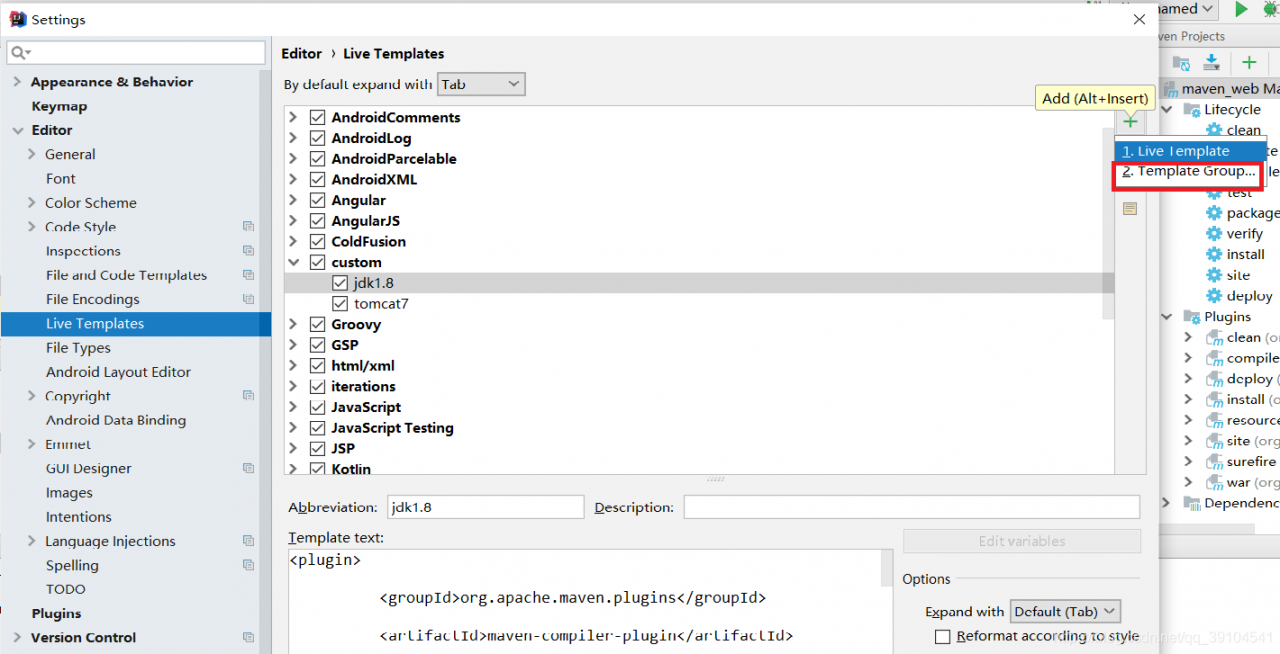1280x654 pixels.
Task: Click the project-level badge icon beside Copyright
Action: pyautogui.click(x=248, y=396)
